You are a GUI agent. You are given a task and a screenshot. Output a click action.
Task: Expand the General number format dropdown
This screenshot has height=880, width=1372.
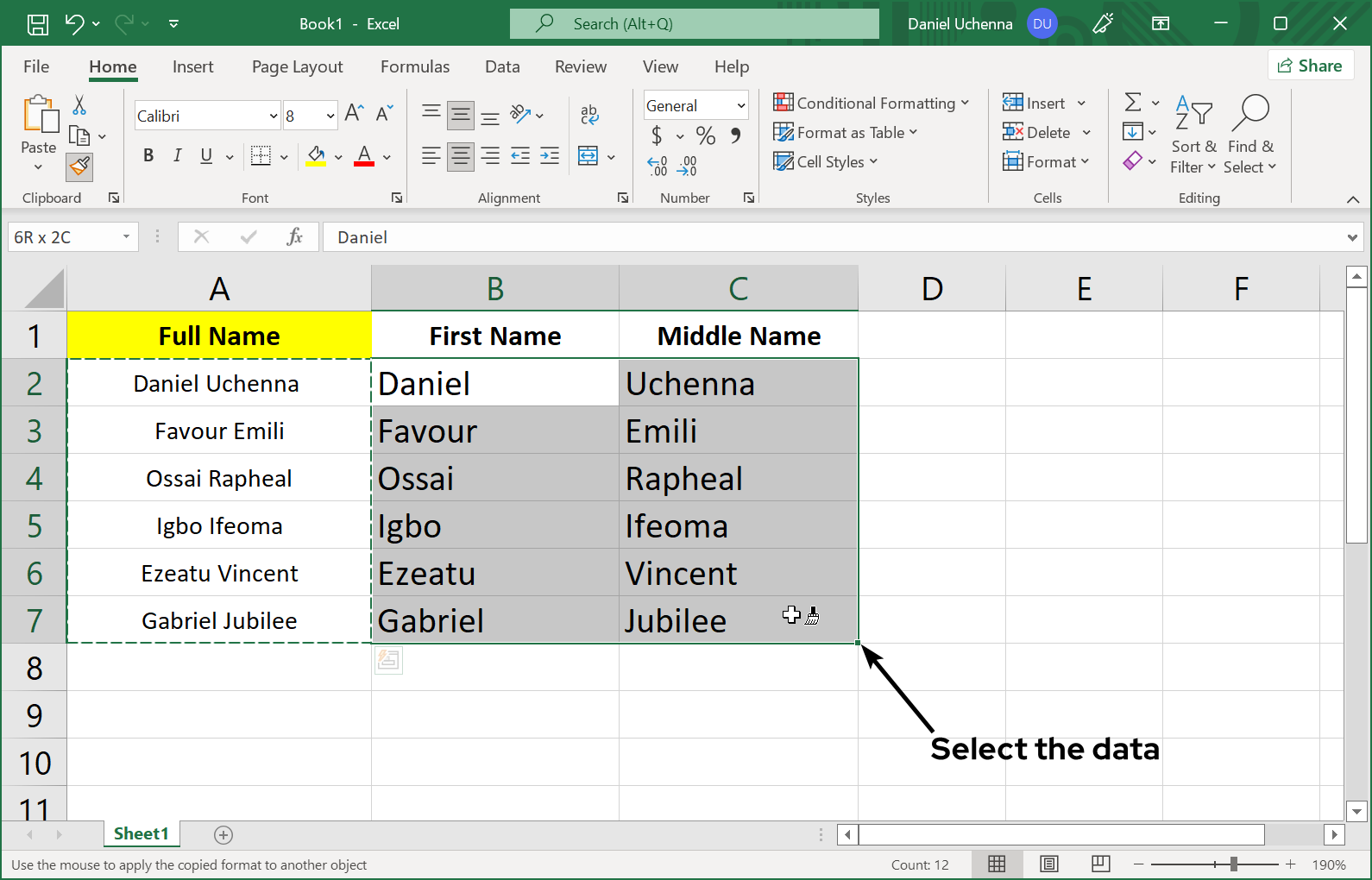[740, 106]
